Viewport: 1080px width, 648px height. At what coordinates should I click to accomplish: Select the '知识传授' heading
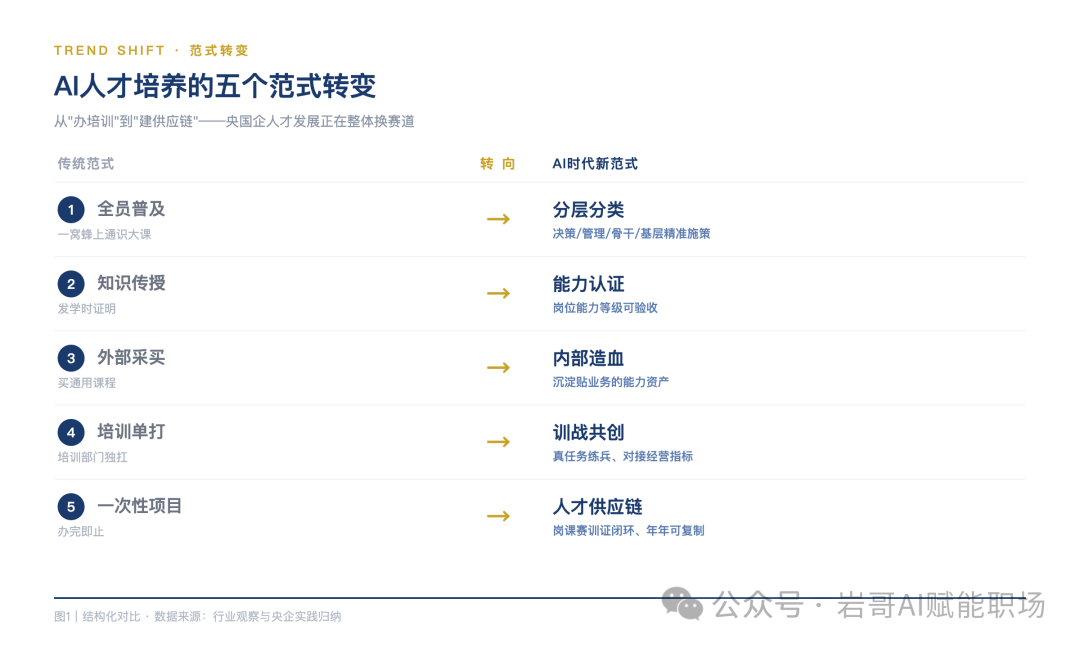(x=131, y=283)
